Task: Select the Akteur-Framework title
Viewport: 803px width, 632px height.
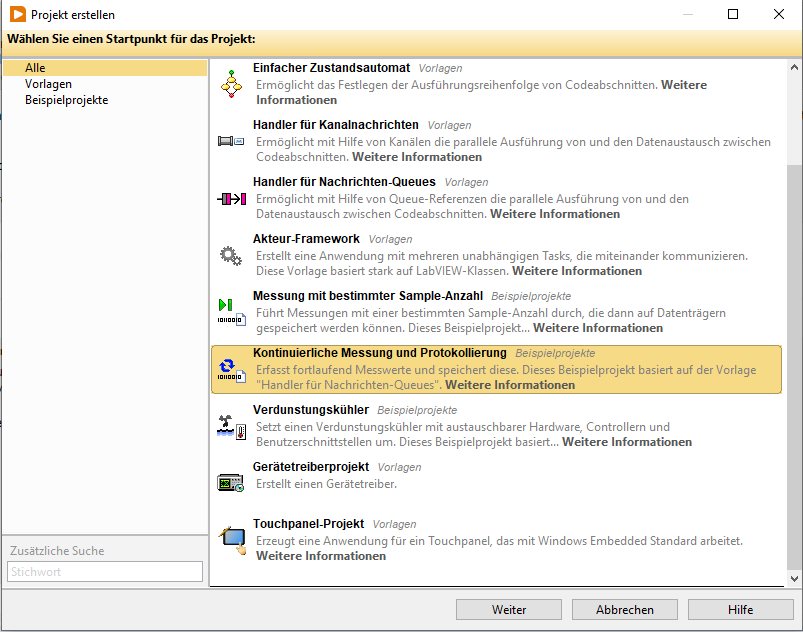Action: 306,239
